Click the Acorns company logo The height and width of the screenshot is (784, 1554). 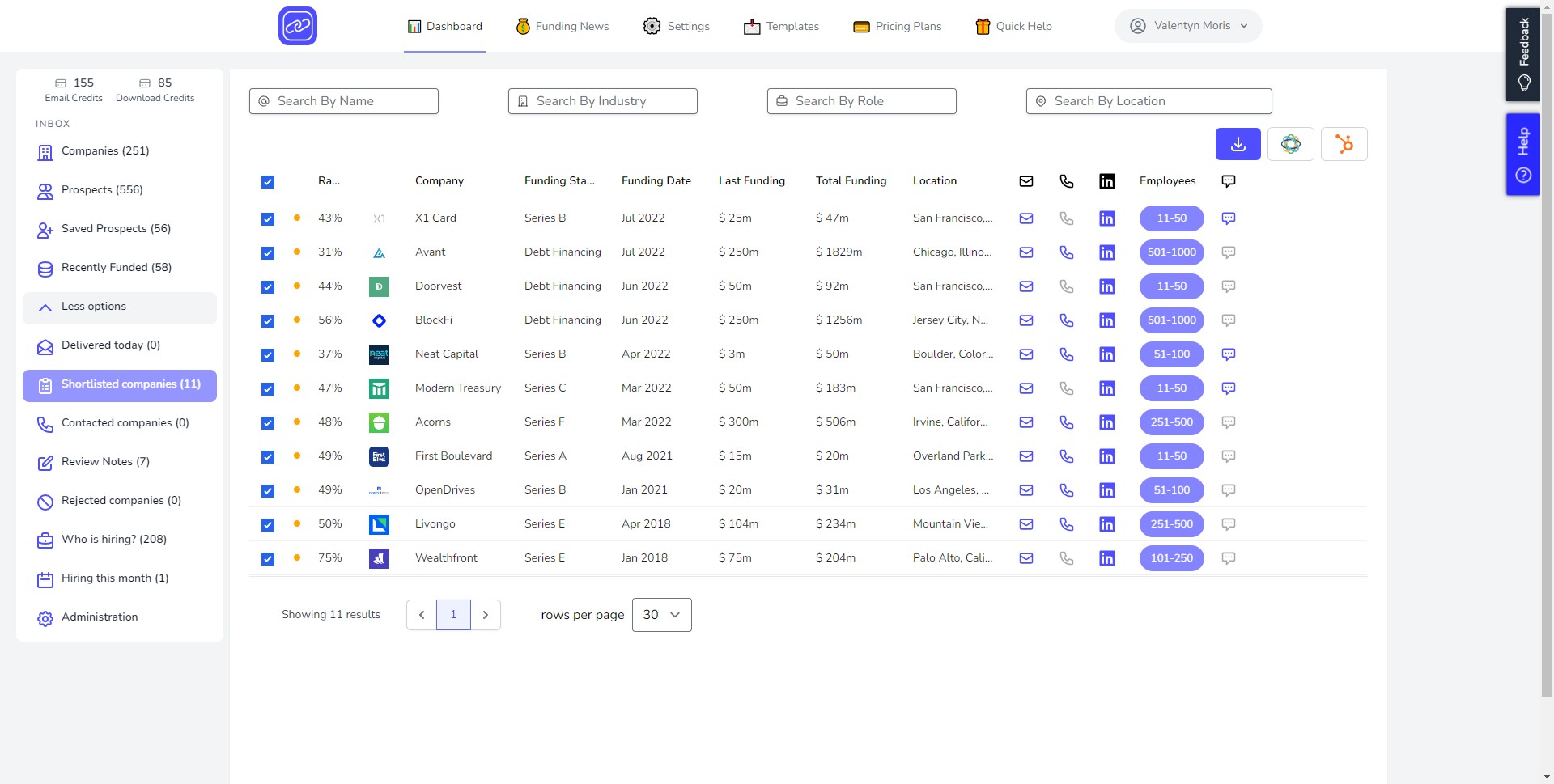(x=379, y=422)
